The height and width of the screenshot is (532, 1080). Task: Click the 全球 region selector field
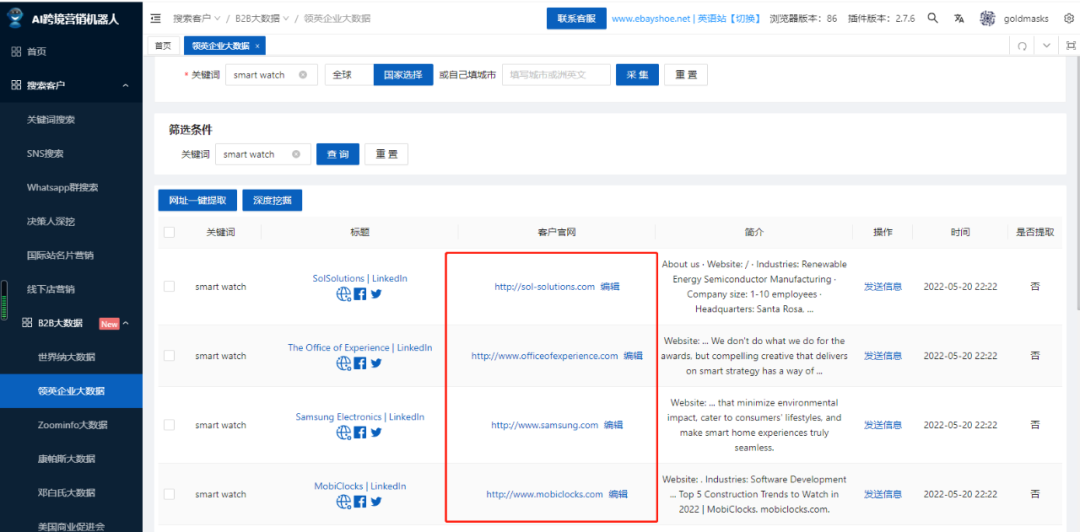point(349,74)
